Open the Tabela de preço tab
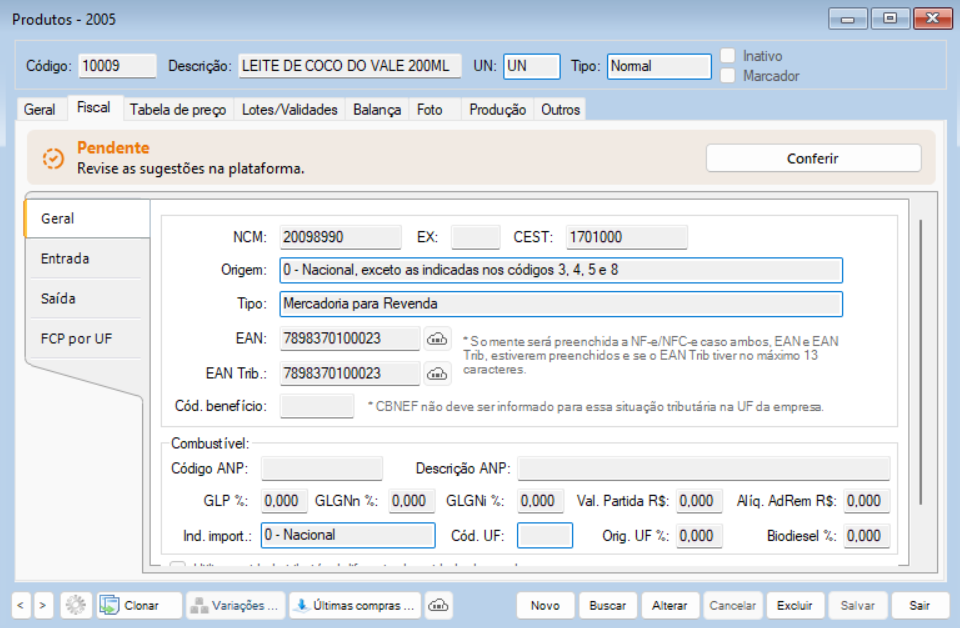This screenshot has height=628, width=960. click(x=178, y=110)
